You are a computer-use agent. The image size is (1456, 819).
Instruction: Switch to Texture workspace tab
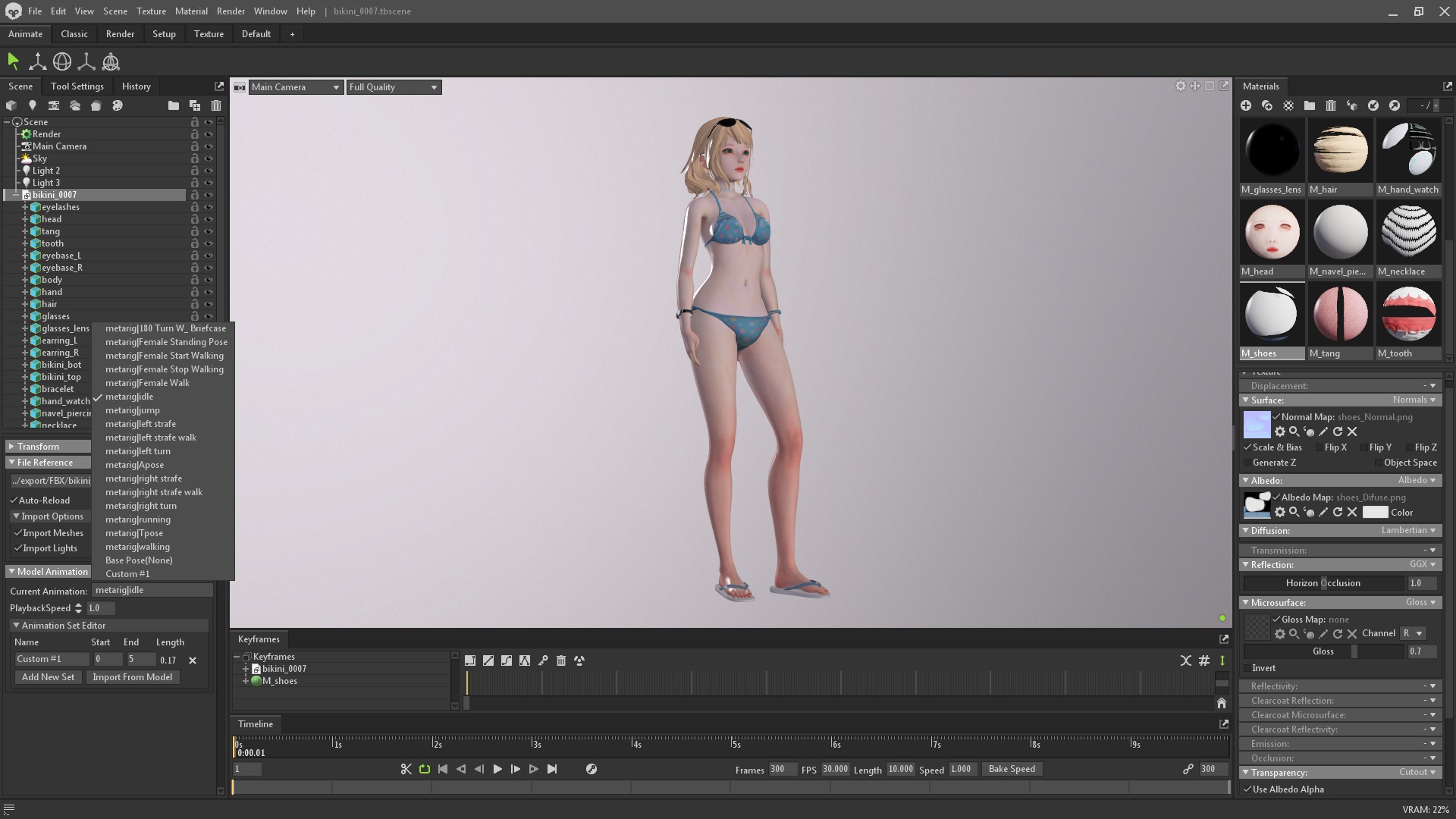(x=209, y=34)
